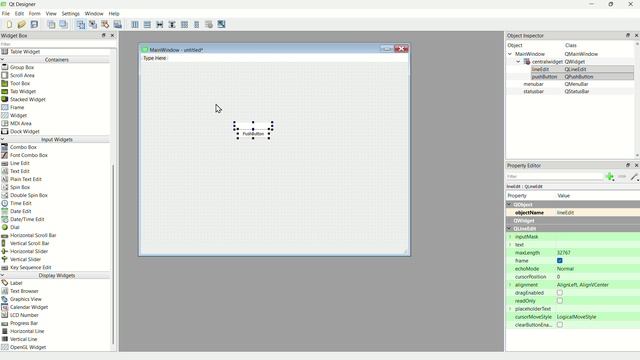Image resolution: width=640 pixels, height=360 pixels.
Task: Collapse the MainWindow tree node
Action: click(x=510, y=54)
